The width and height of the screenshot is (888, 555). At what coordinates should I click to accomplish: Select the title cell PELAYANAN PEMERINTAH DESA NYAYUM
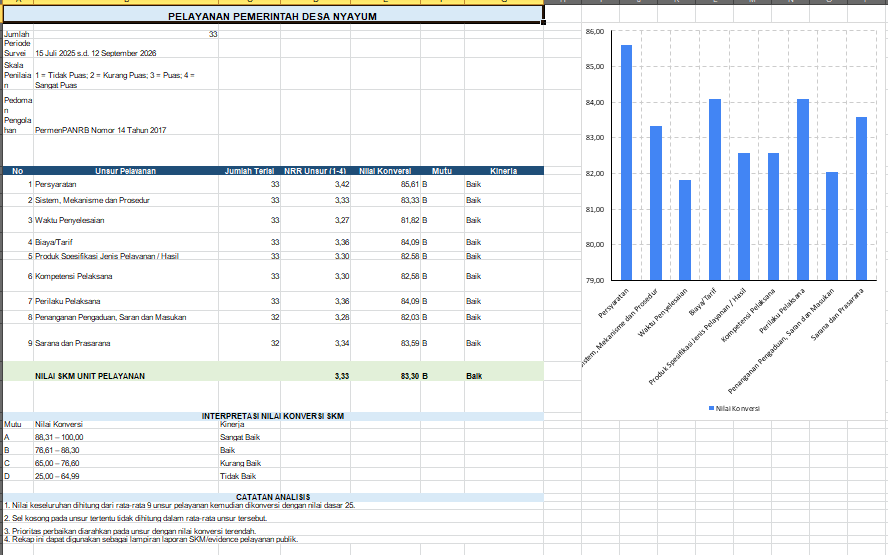272,16
